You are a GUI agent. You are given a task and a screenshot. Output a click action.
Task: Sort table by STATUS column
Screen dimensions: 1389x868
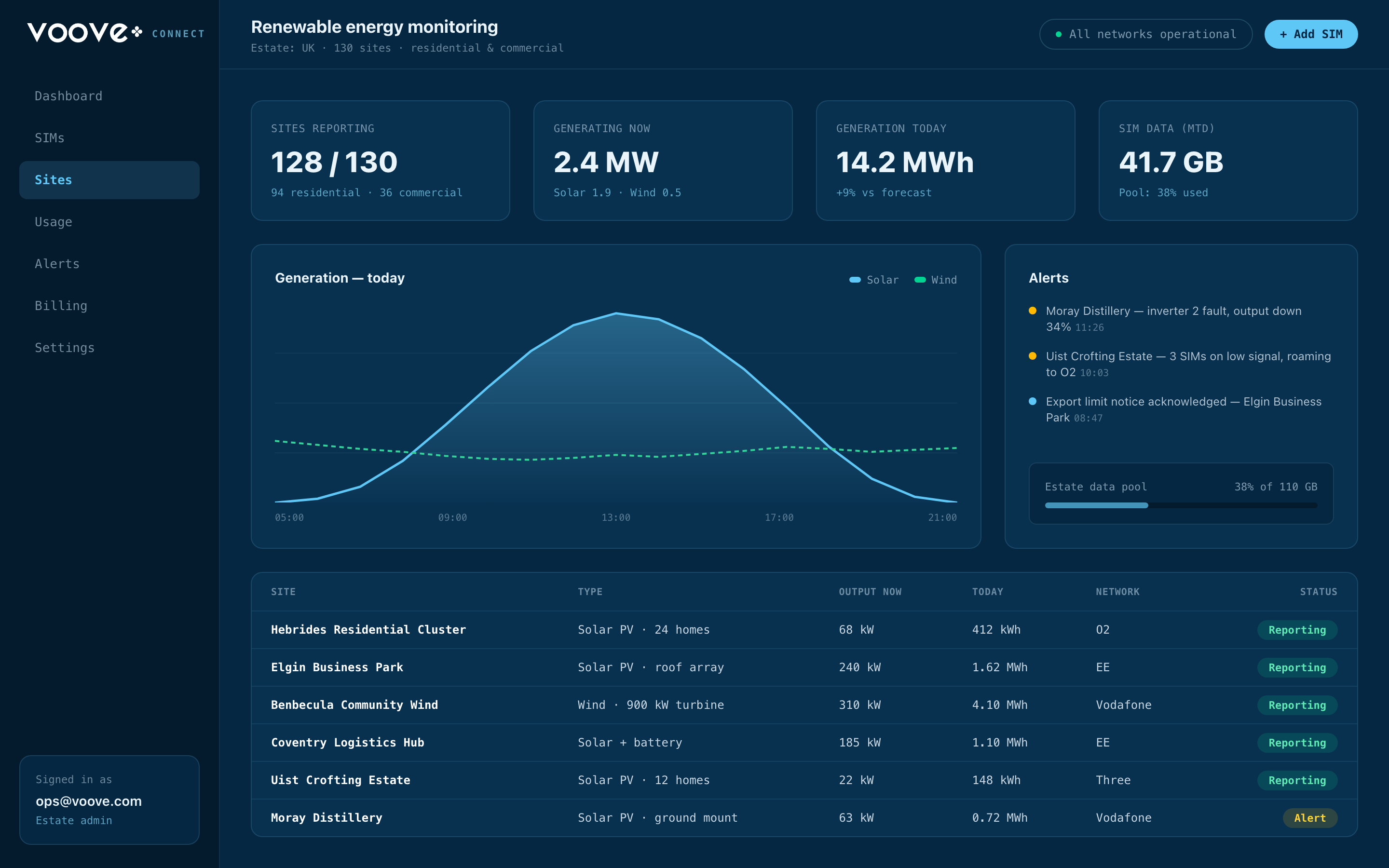pos(1319,592)
